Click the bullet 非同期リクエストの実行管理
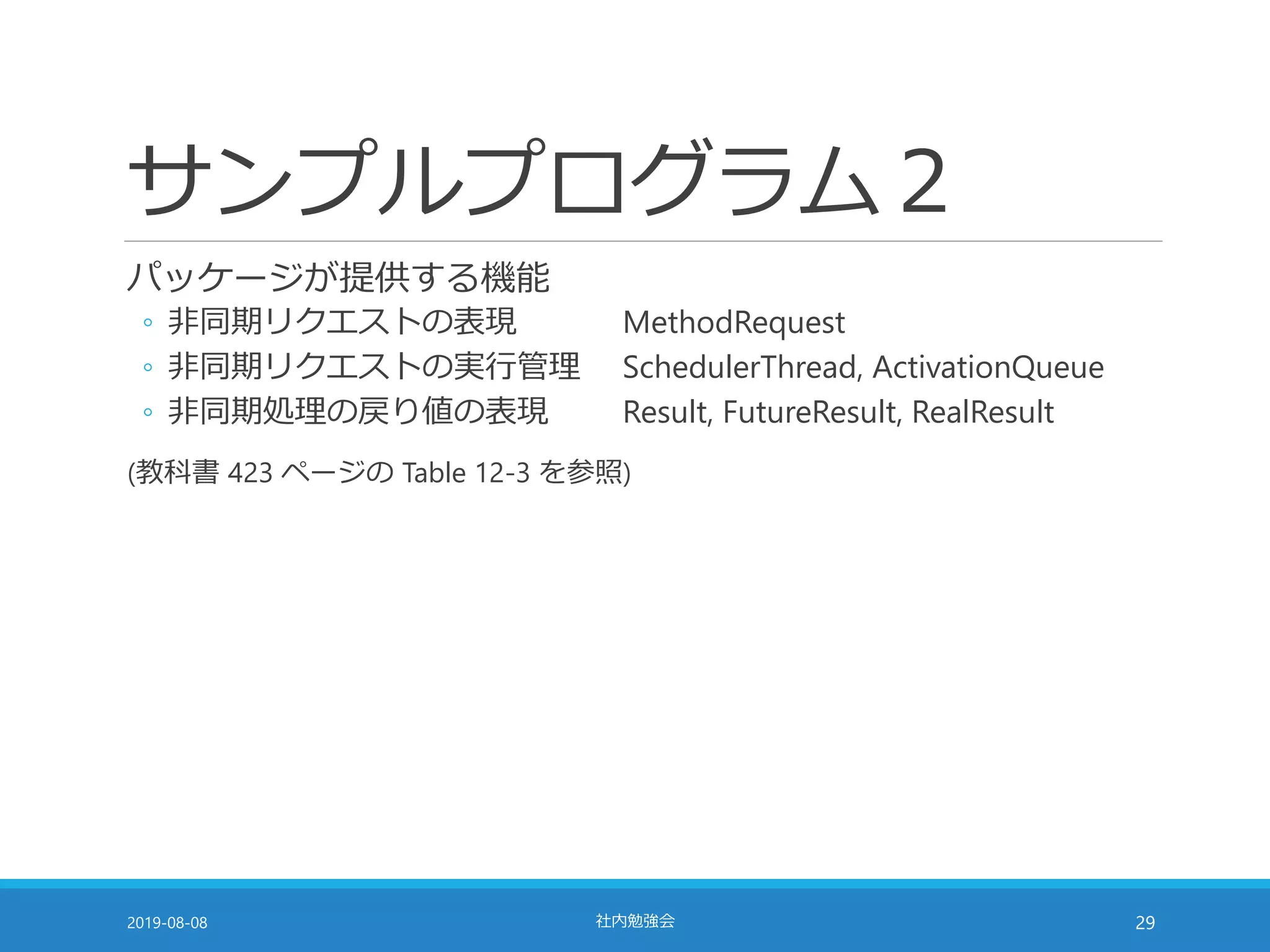Viewport: 1270px width, 952px height. tap(374, 366)
